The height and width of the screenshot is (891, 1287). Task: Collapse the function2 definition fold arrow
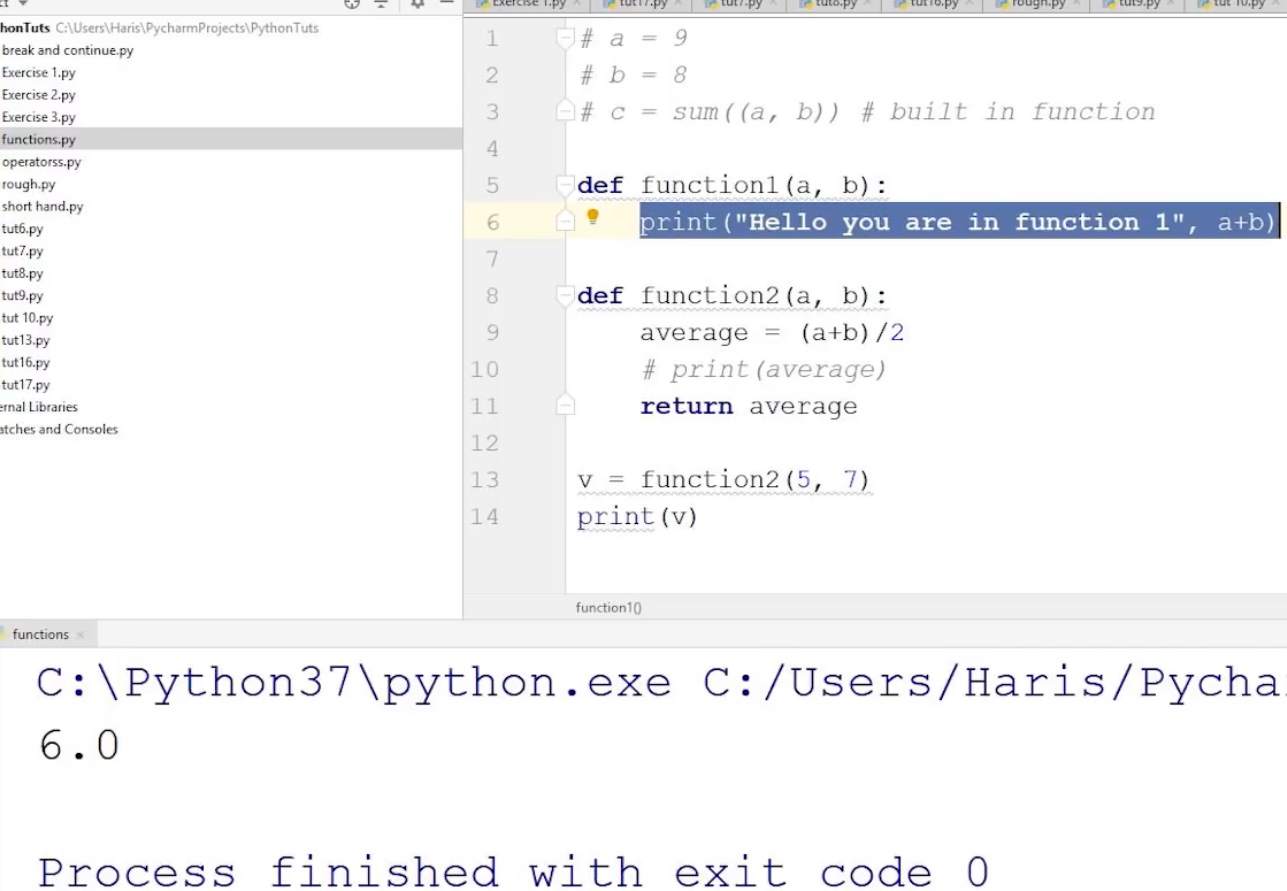(x=565, y=295)
